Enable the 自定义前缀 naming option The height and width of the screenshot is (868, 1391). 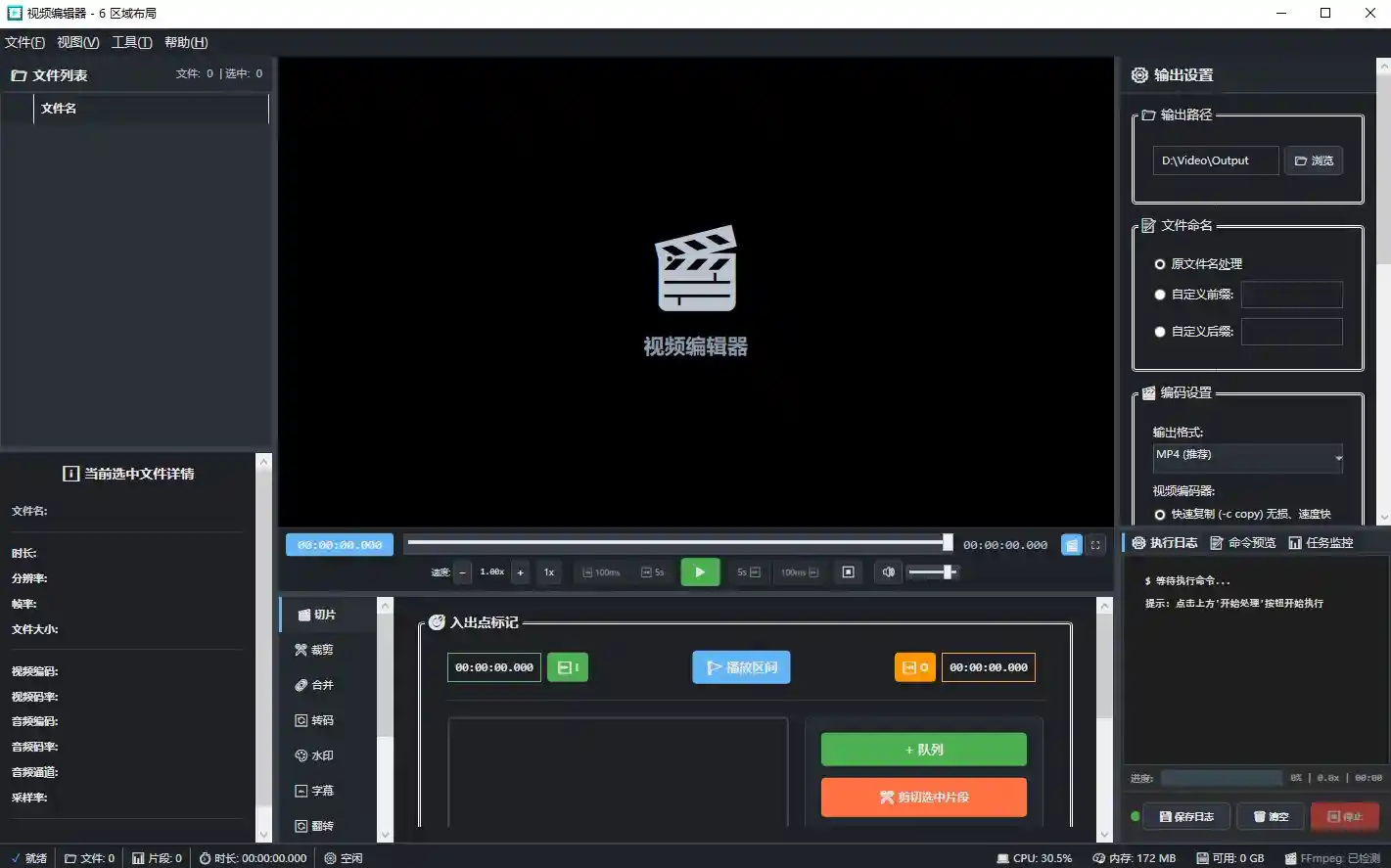1159,295
